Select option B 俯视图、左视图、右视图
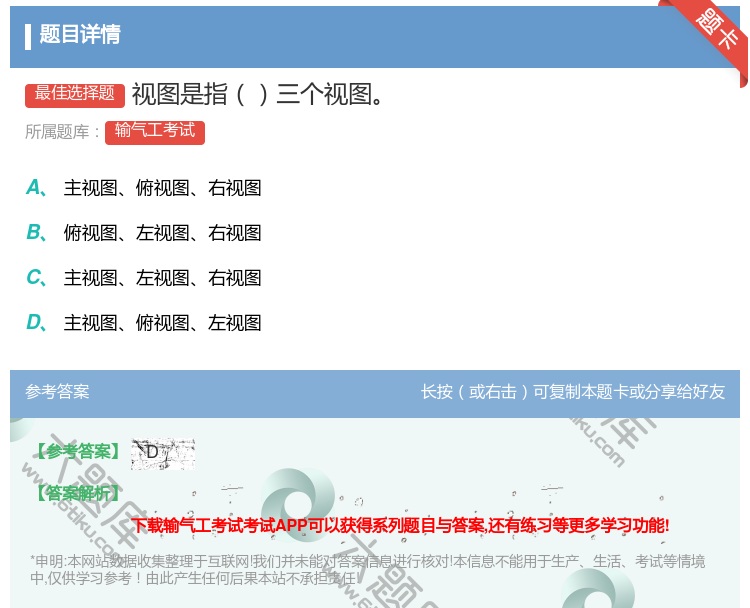This screenshot has height=608, width=750. click(x=143, y=232)
